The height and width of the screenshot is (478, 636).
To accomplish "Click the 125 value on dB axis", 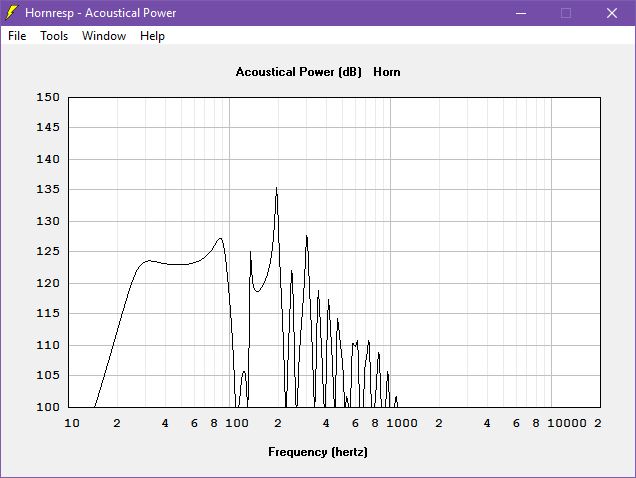I will (x=48, y=251).
